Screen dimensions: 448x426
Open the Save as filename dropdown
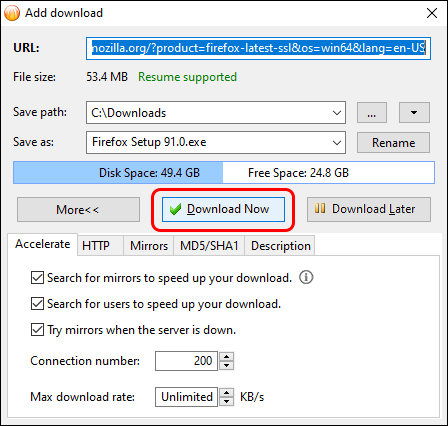337,143
